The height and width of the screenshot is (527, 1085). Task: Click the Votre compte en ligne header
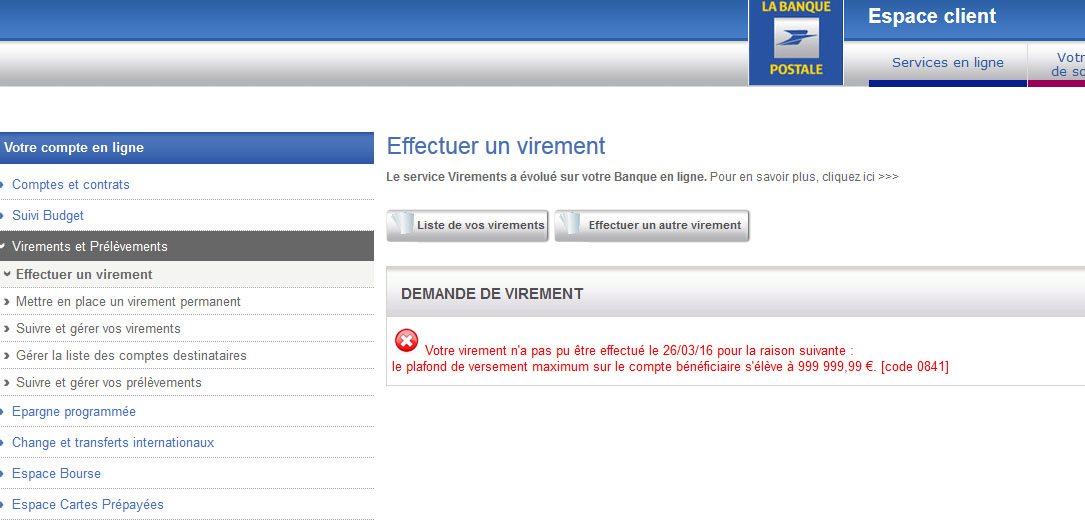coord(187,147)
